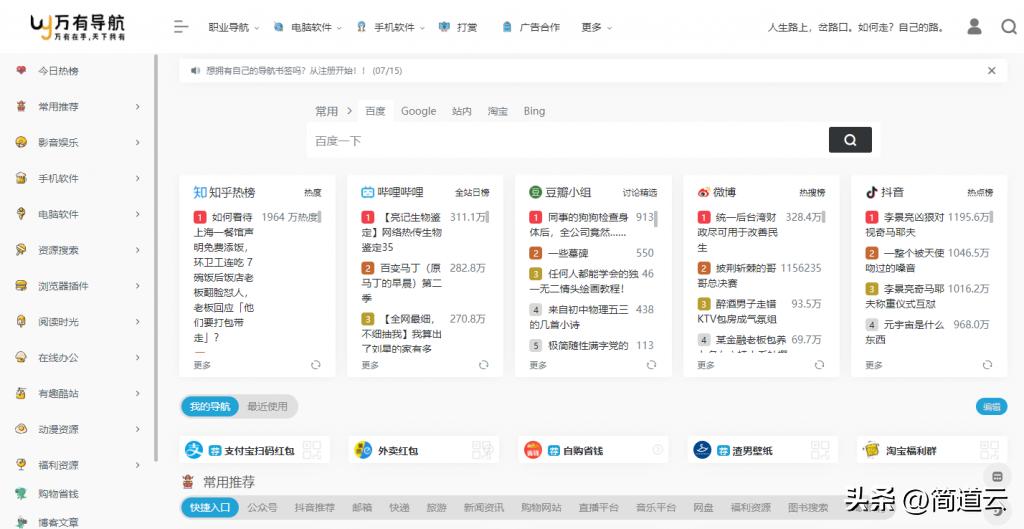Image resolution: width=1024 pixels, height=529 pixels.
Task: Click the 在线办公 sidebar icon
Action: point(22,357)
